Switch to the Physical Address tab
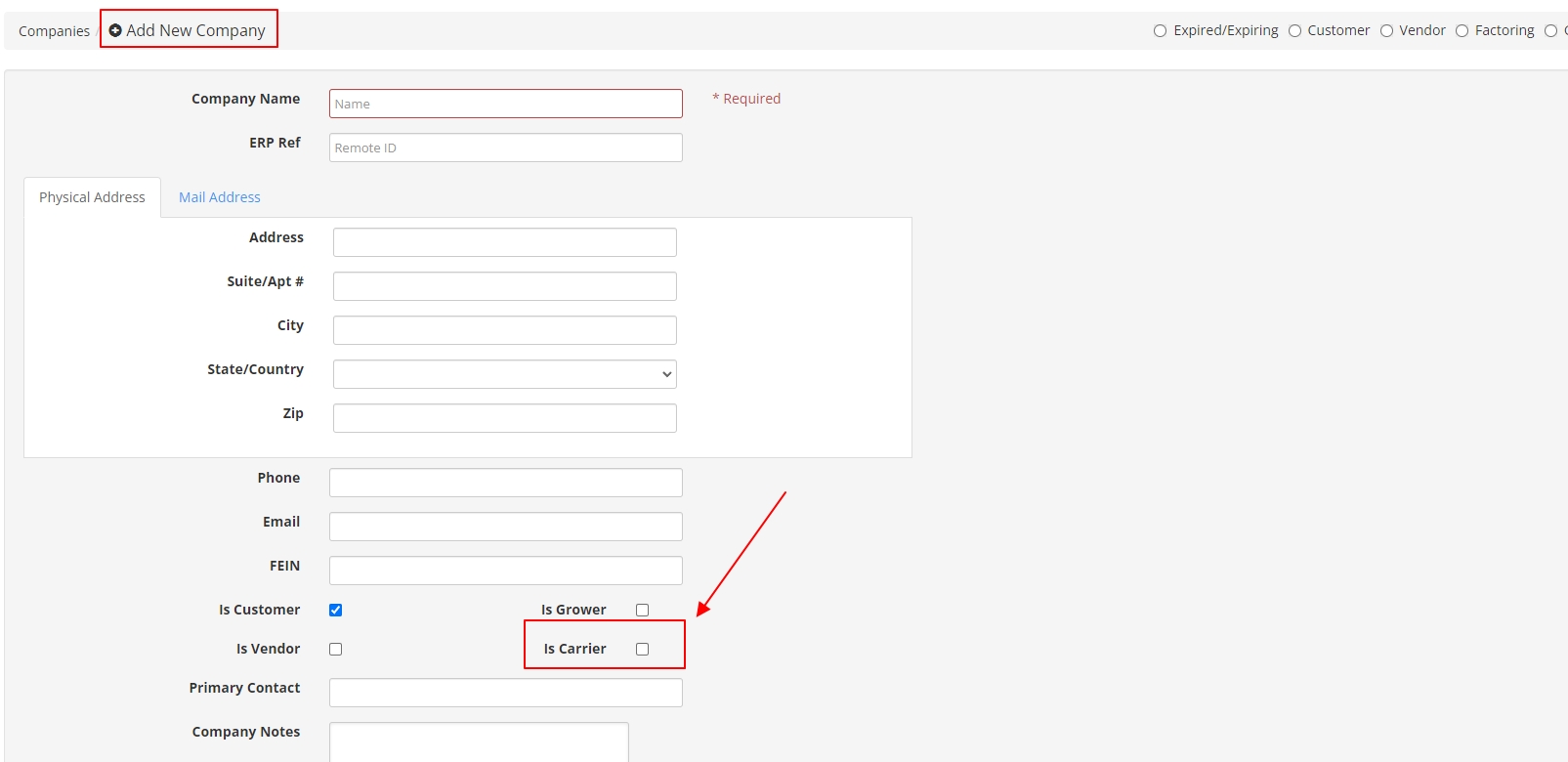Screen dimensions: 1568x762 pos(92,197)
